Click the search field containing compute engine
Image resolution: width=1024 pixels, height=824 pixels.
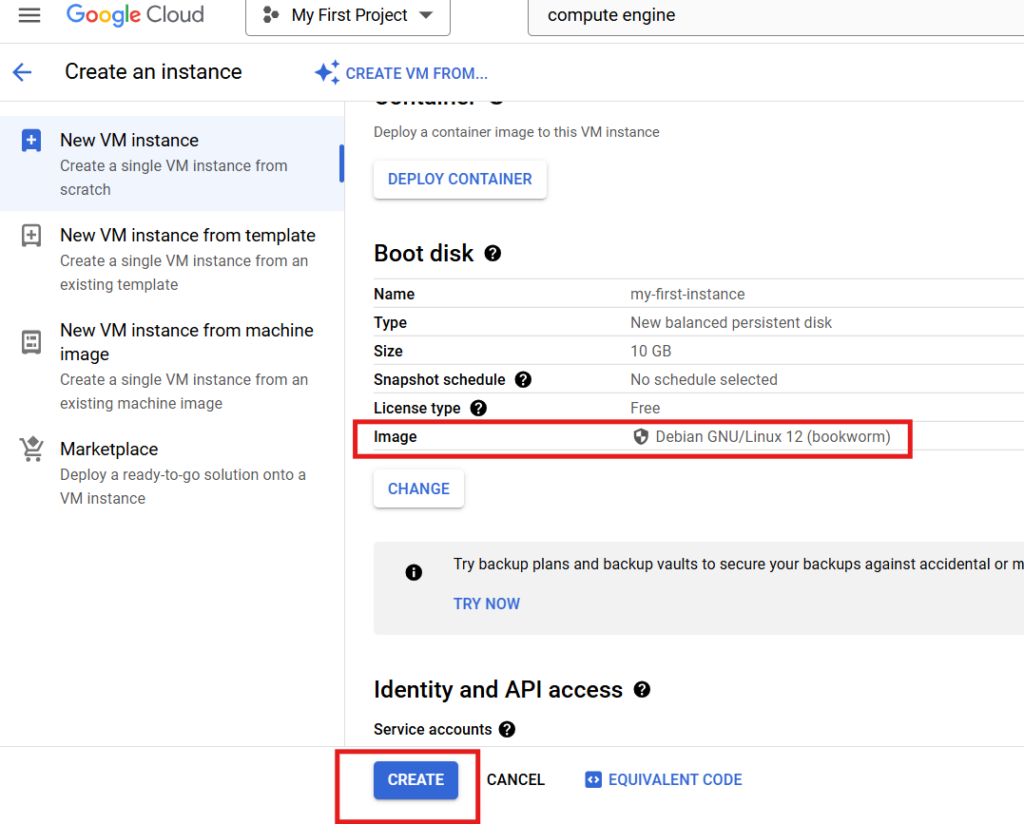(770, 16)
